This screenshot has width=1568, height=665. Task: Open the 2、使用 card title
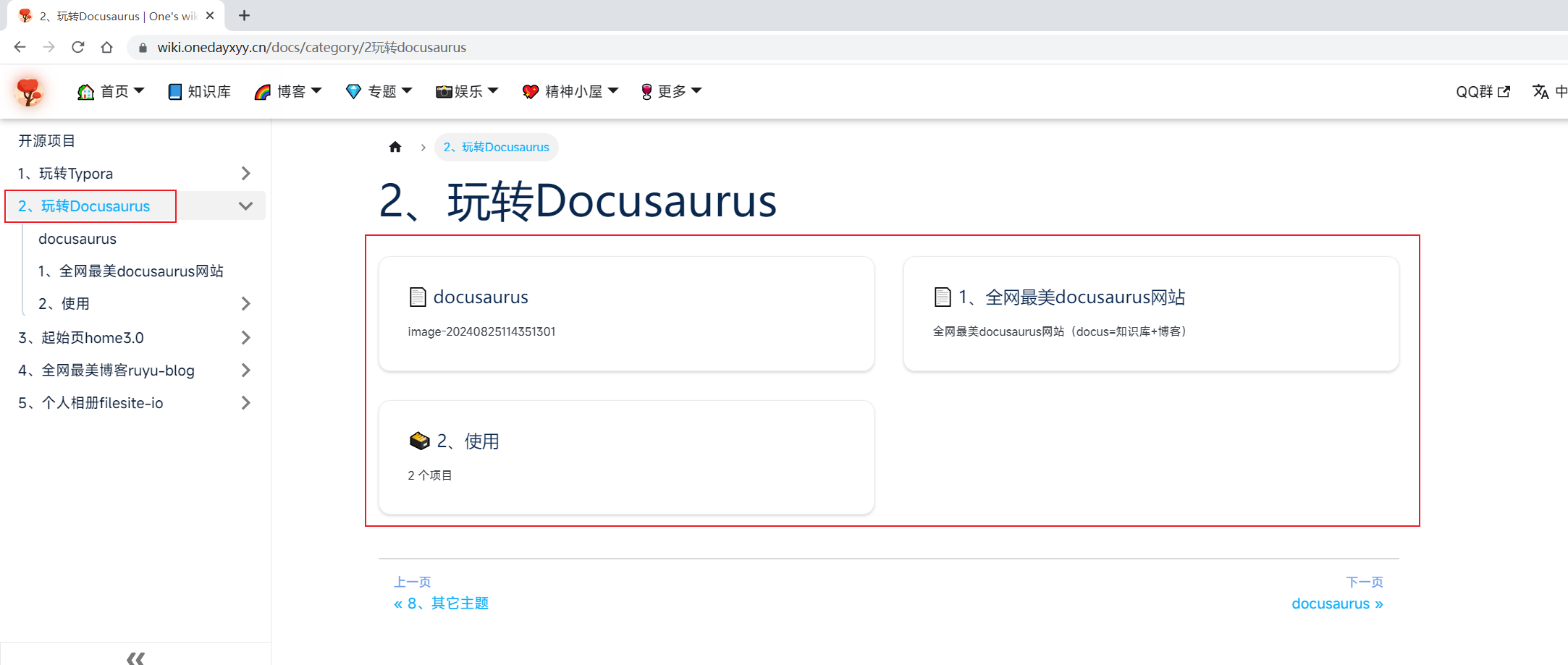pyautogui.click(x=468, y=441)
